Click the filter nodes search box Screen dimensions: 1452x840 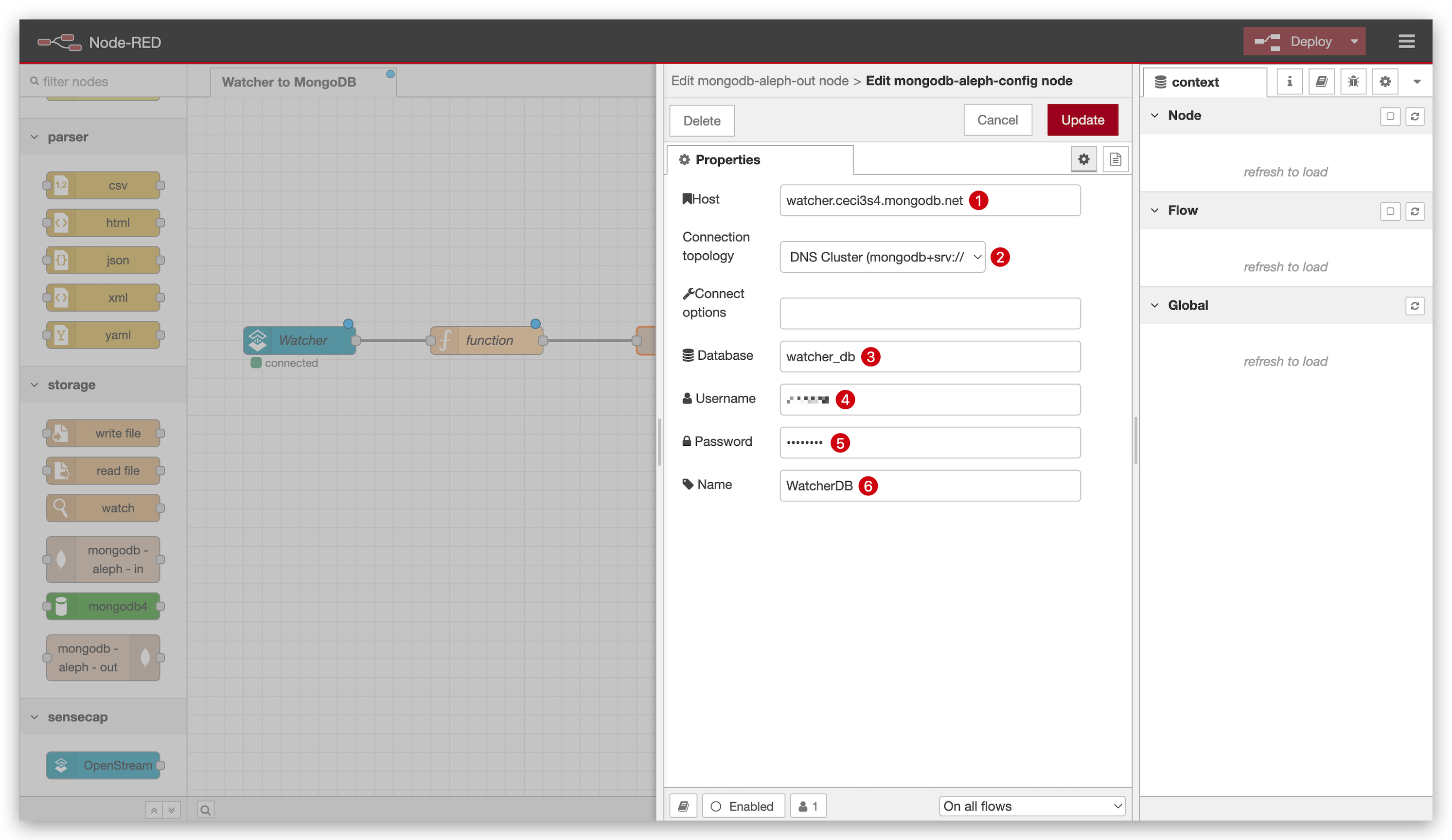pyautogui.click(x=104, y=81)
